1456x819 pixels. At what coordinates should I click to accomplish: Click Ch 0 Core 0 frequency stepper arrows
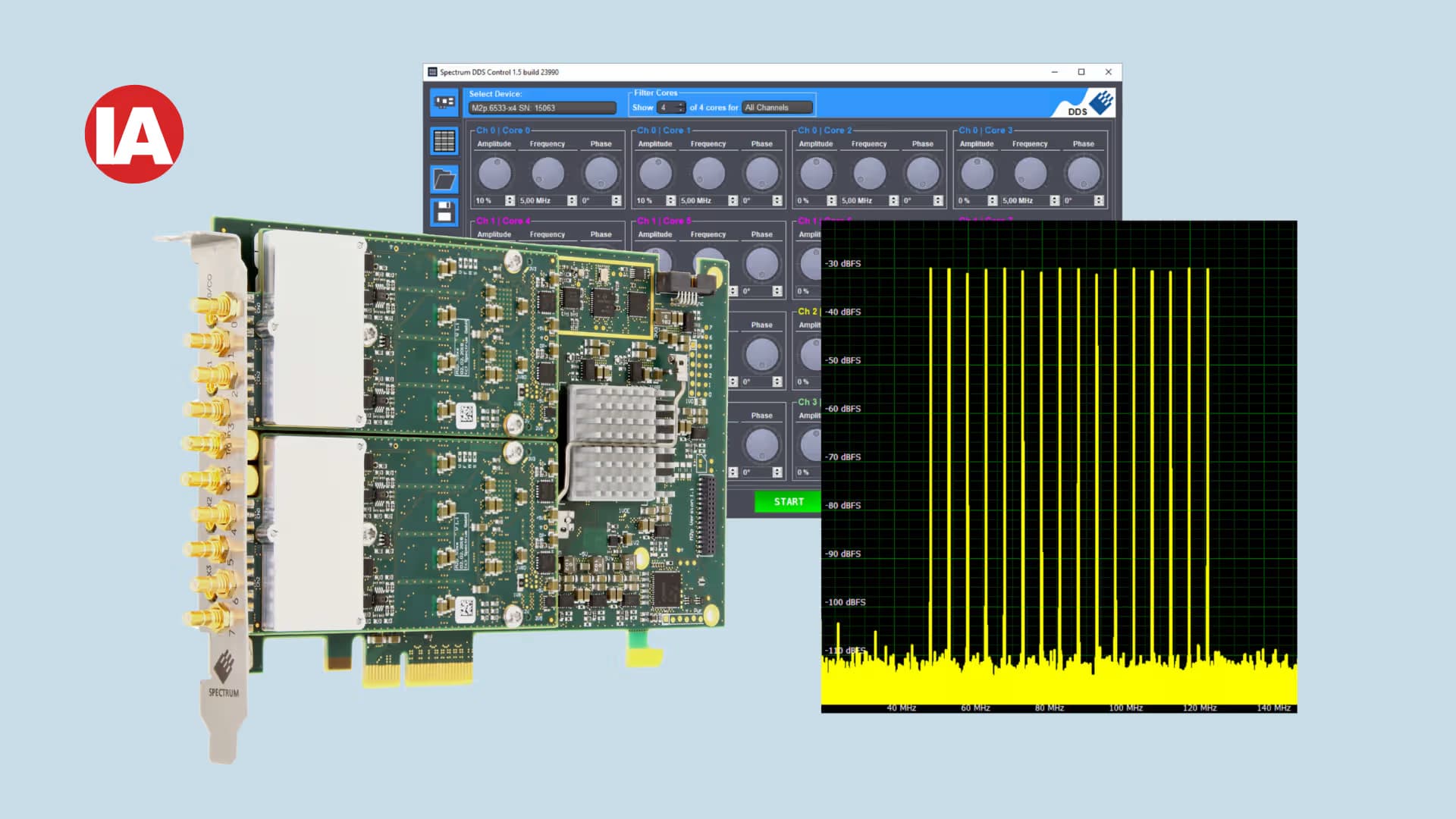tap(572, 201)
